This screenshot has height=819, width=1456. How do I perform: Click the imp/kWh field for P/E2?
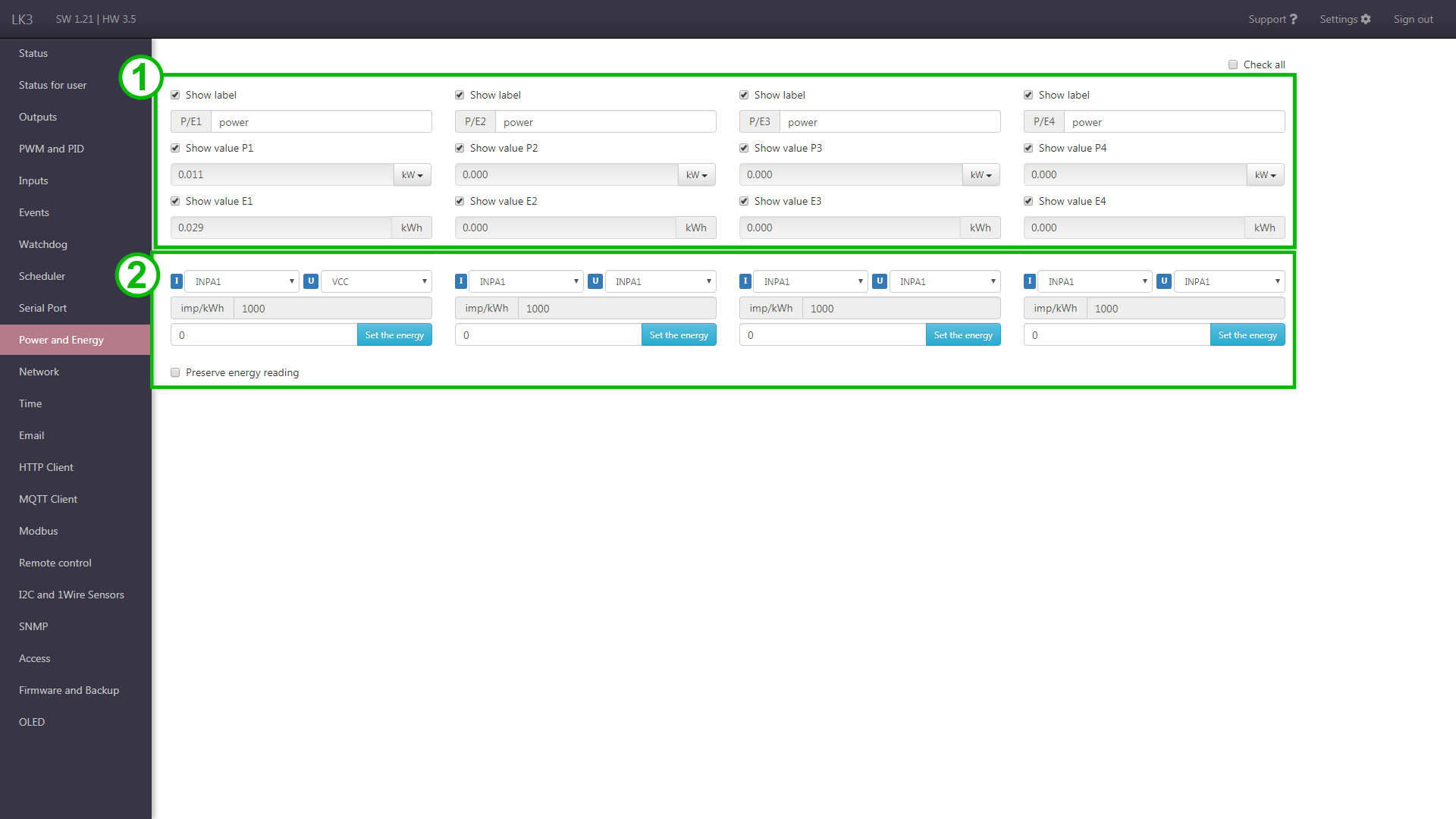click(617, 308)
